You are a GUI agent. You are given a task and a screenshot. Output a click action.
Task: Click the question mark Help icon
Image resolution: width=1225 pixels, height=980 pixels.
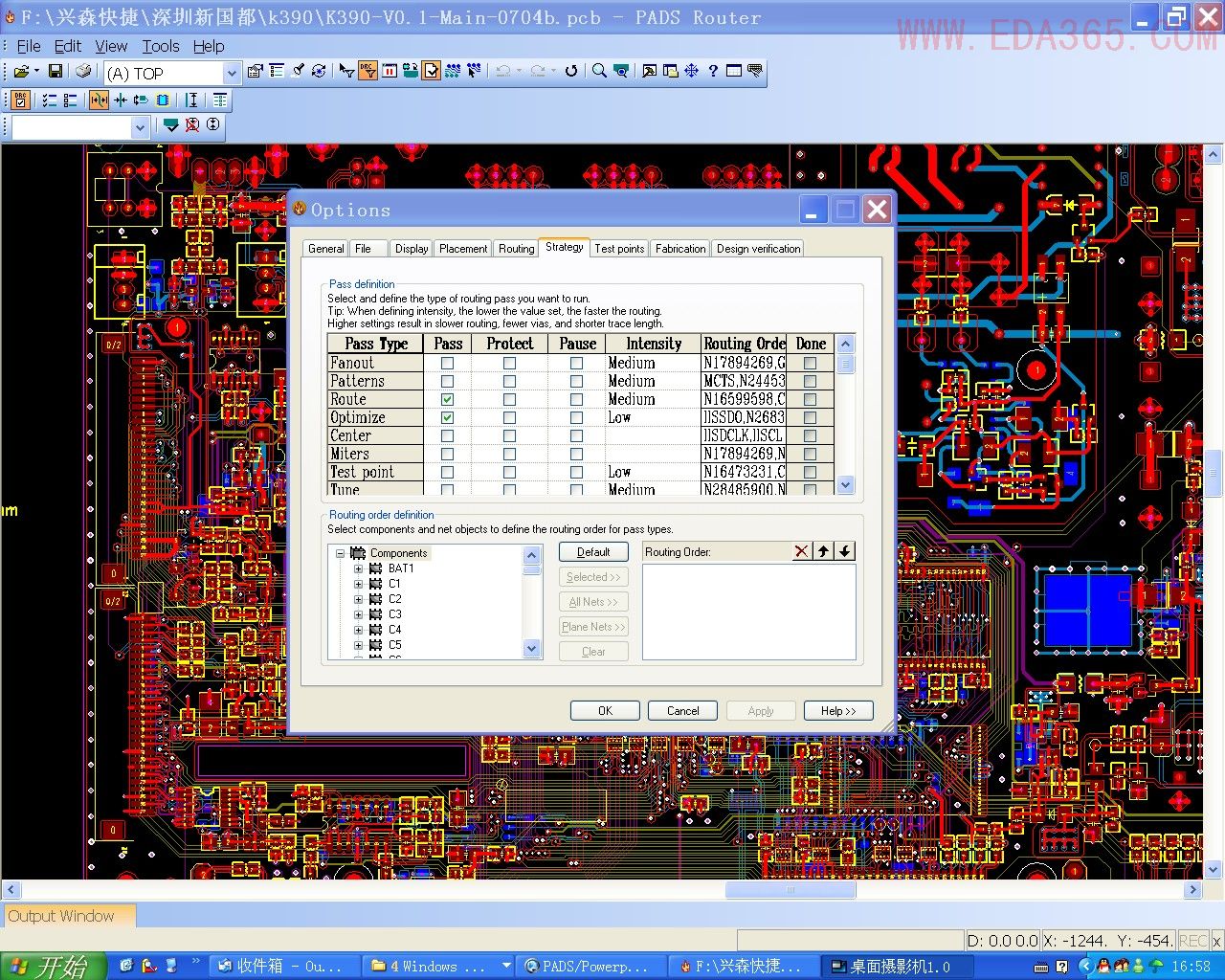713,71
